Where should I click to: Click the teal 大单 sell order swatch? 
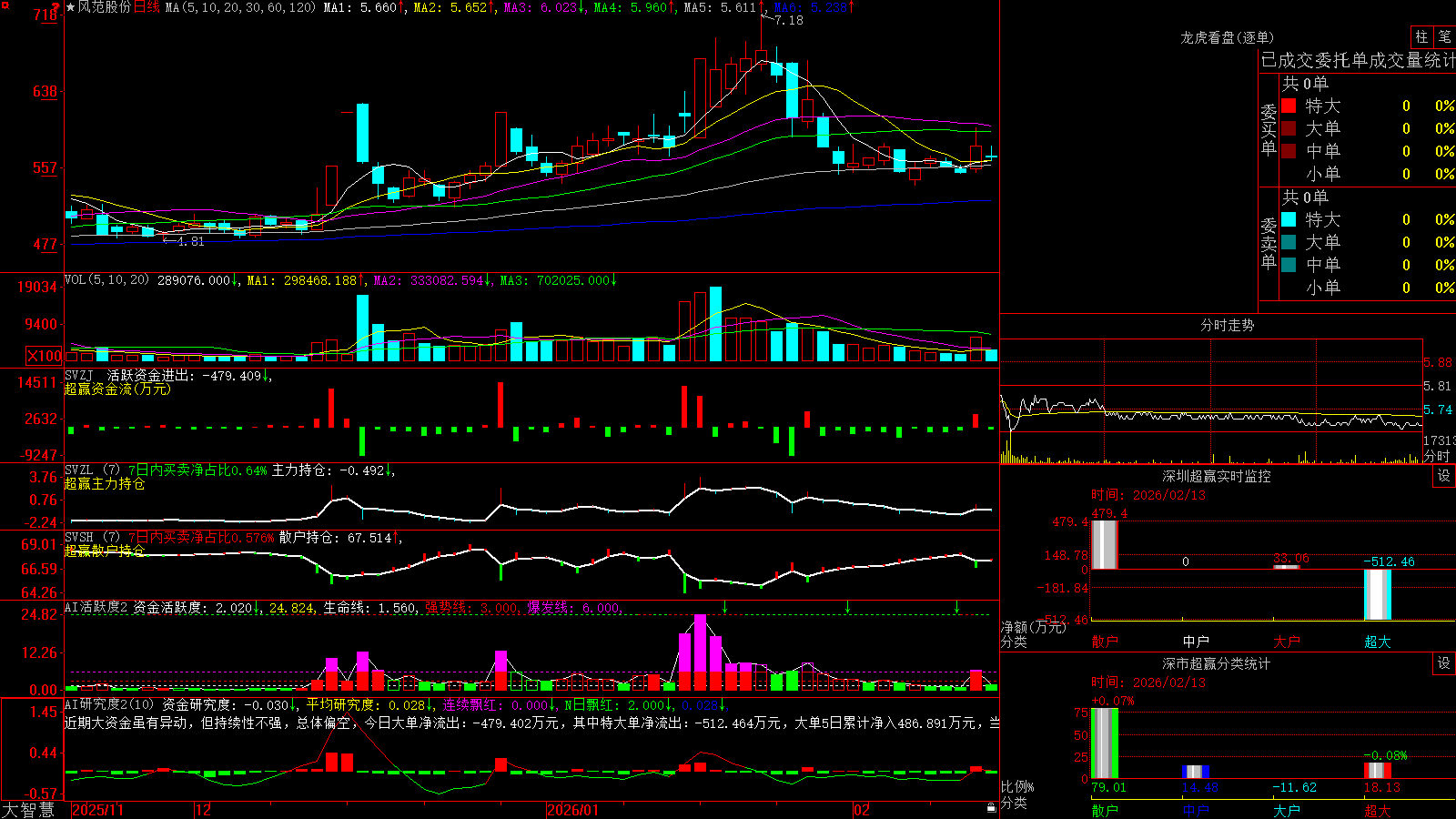1289,242
